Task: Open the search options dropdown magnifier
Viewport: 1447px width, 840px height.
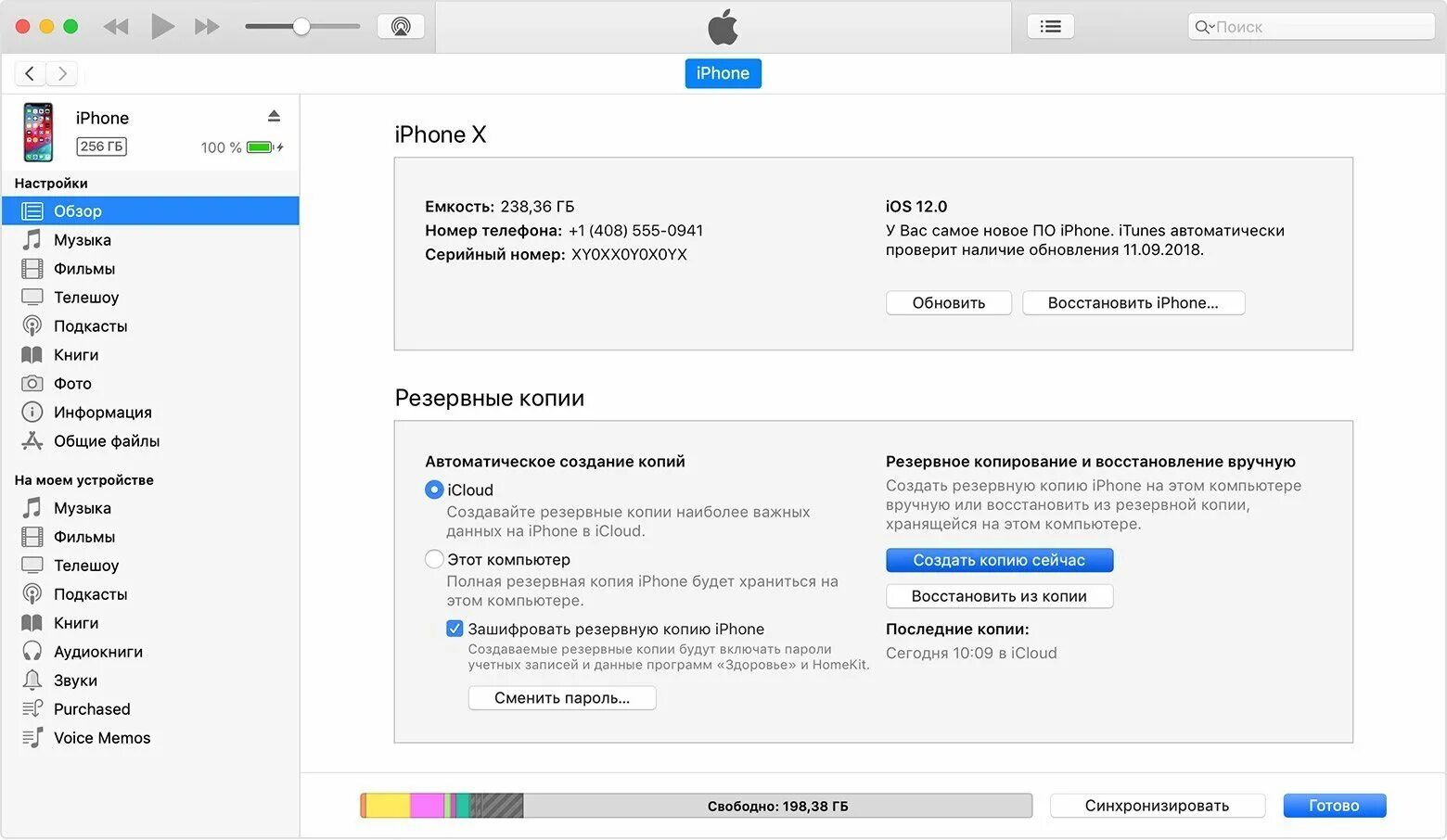Action: (x=1204, y=27)
